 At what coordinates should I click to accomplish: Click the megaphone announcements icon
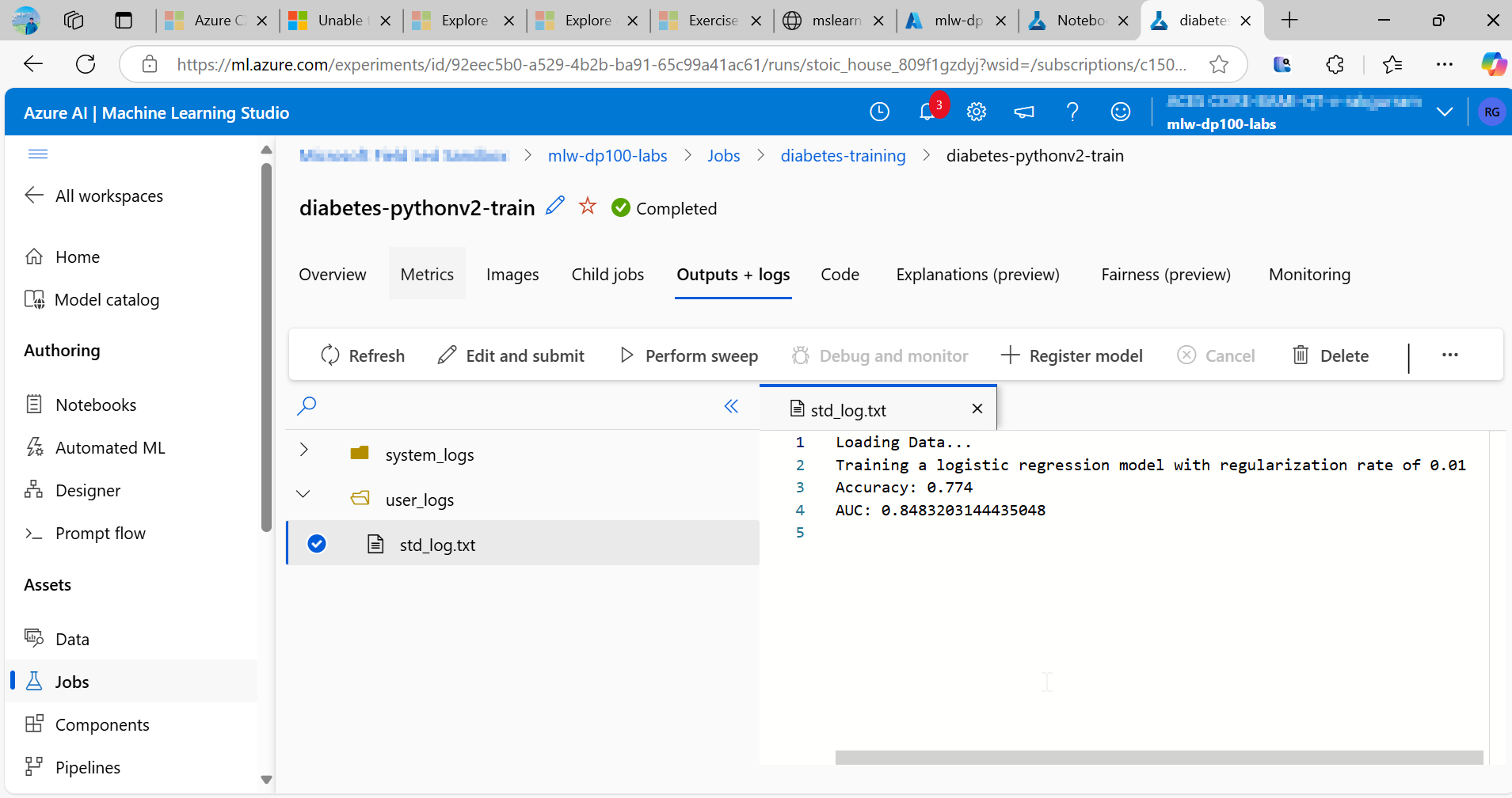pyautogui.click(x=1024, y=112)
